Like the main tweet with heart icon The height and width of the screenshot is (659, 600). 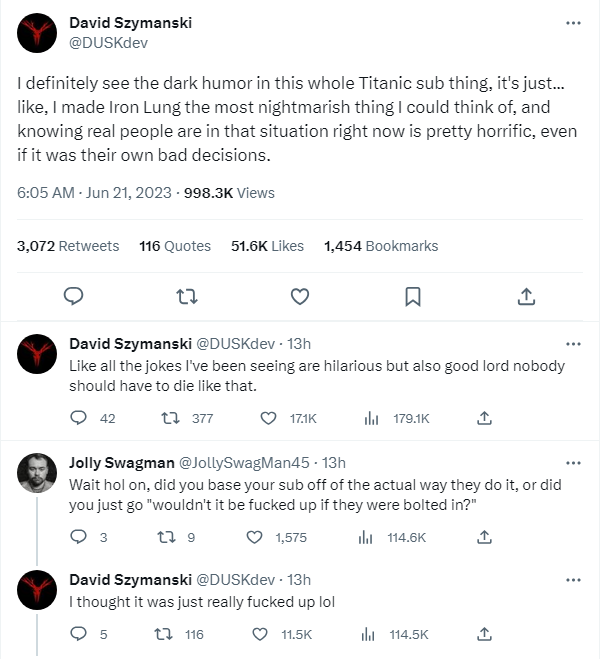[x=299, y=296]
